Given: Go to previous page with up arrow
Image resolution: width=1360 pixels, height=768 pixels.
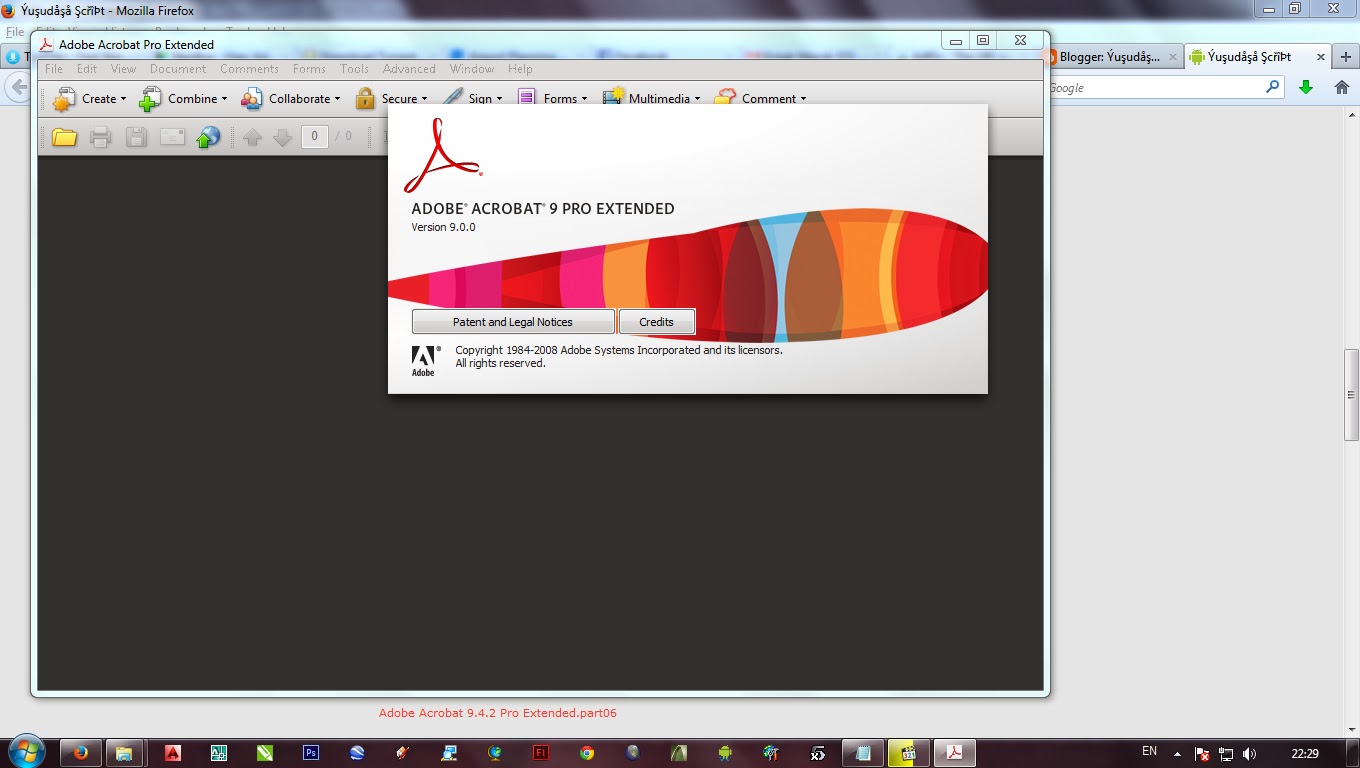Looking at the screenshot, I should point(253,137).
